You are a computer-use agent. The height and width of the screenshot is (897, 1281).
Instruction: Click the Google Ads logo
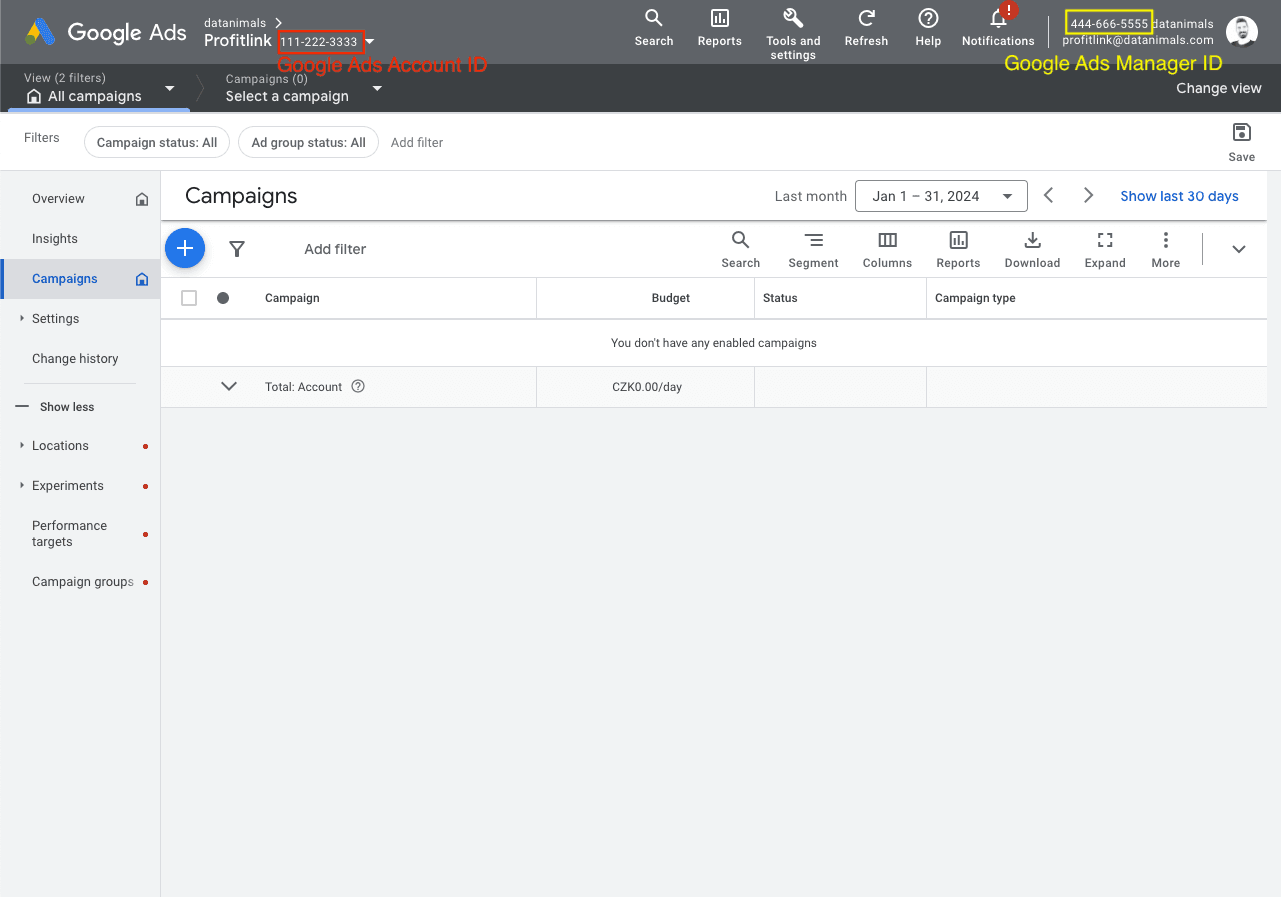[106, 32]
